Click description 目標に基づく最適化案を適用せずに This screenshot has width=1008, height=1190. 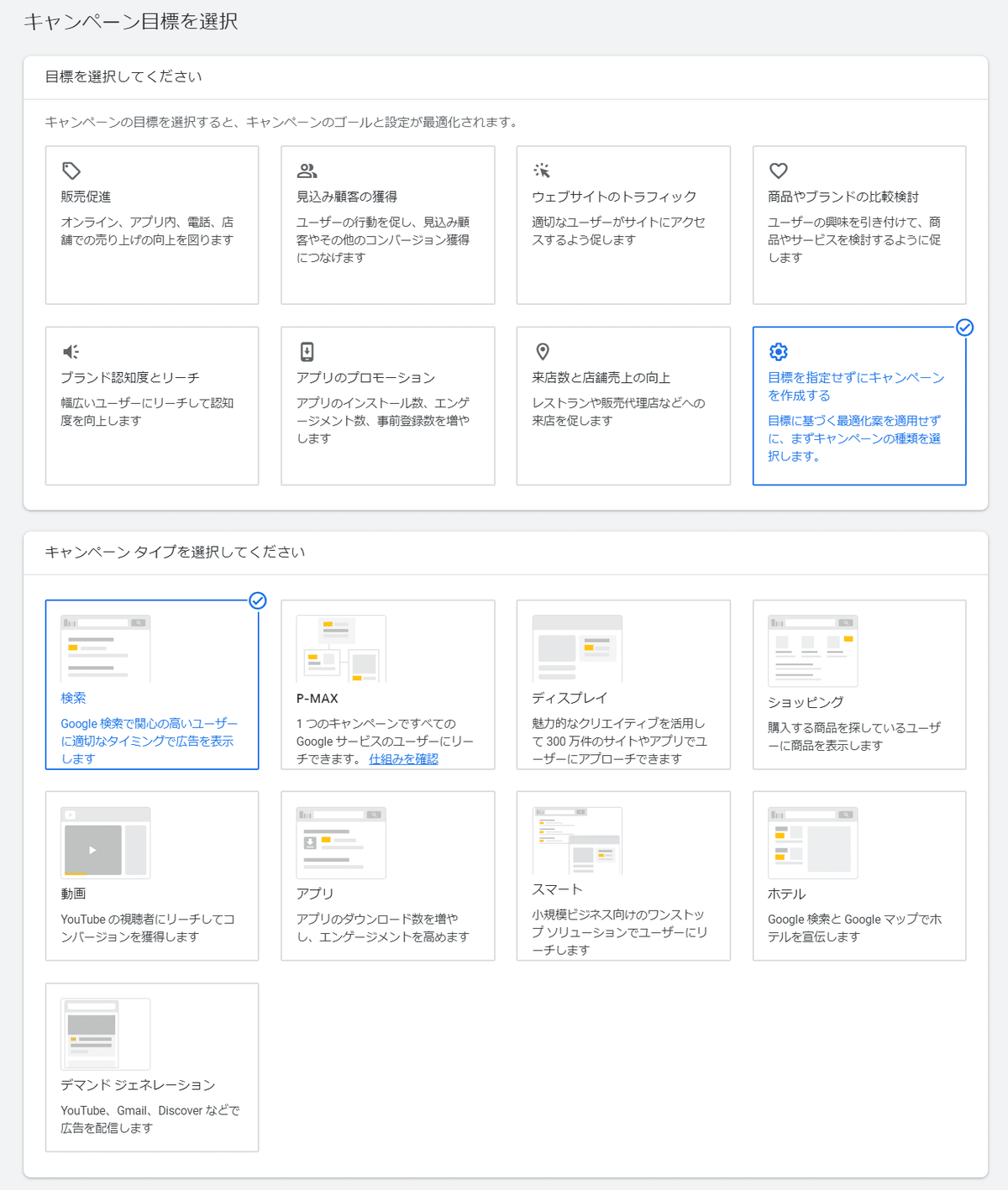click(854, 438)
